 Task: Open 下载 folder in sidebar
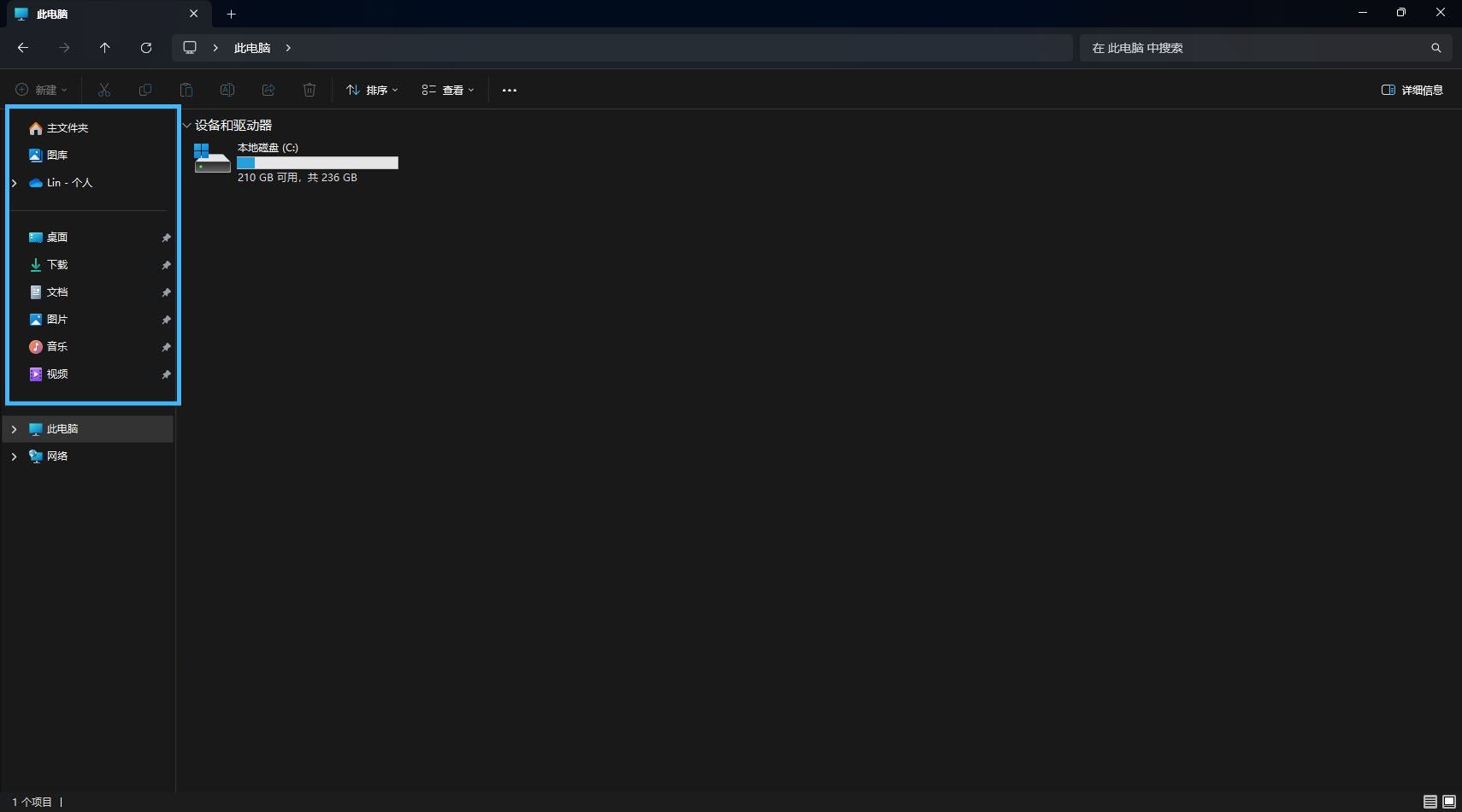coord(57,265)
